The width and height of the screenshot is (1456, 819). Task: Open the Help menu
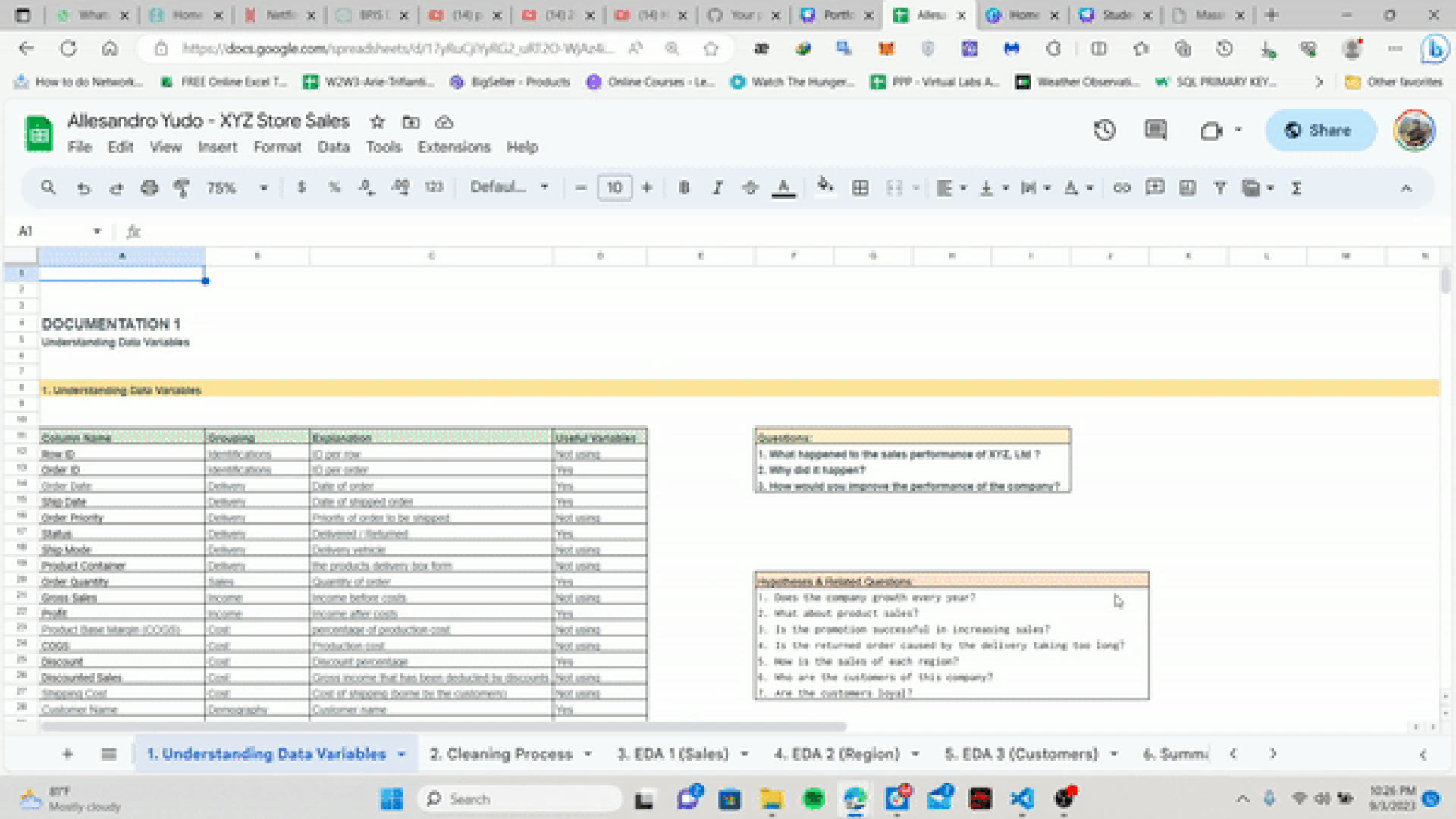tap(522, 147)
